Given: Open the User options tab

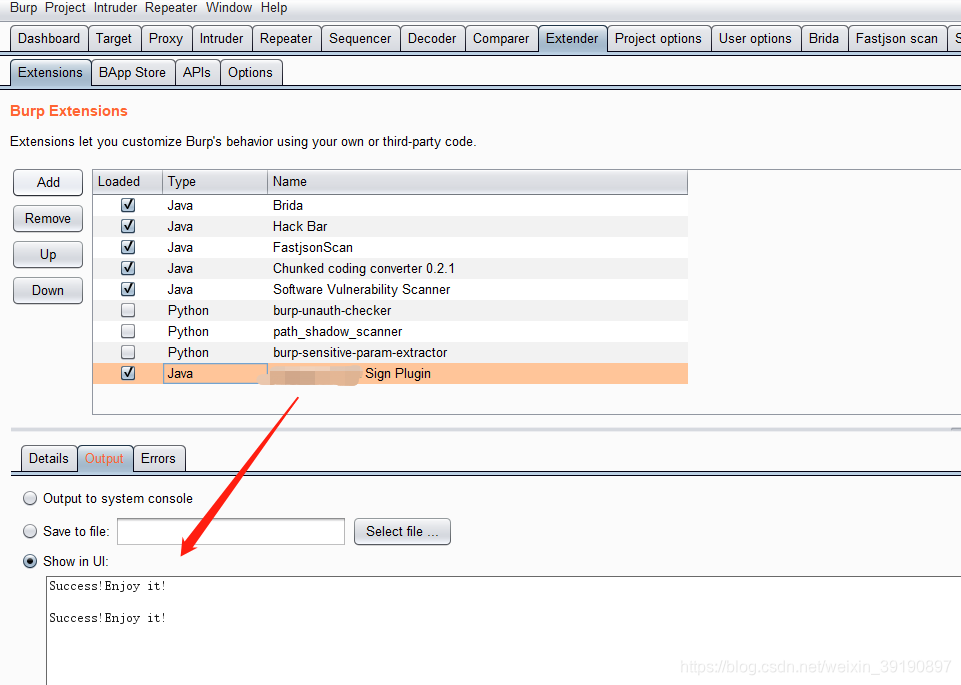Looking at the screenshot, I should point(755,39).
